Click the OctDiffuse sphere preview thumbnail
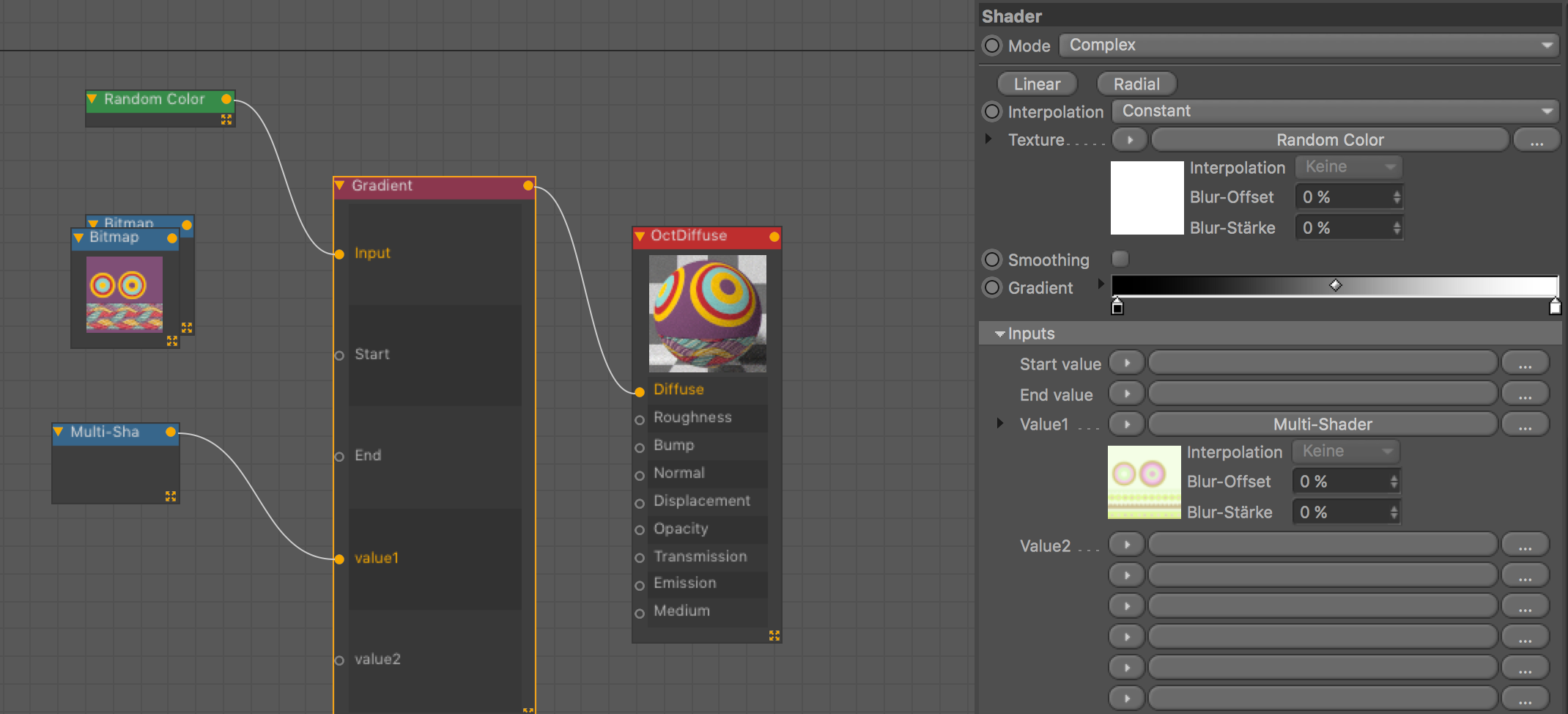The width and height of the screenshot is (1568, 714). [x=708, y=314]
